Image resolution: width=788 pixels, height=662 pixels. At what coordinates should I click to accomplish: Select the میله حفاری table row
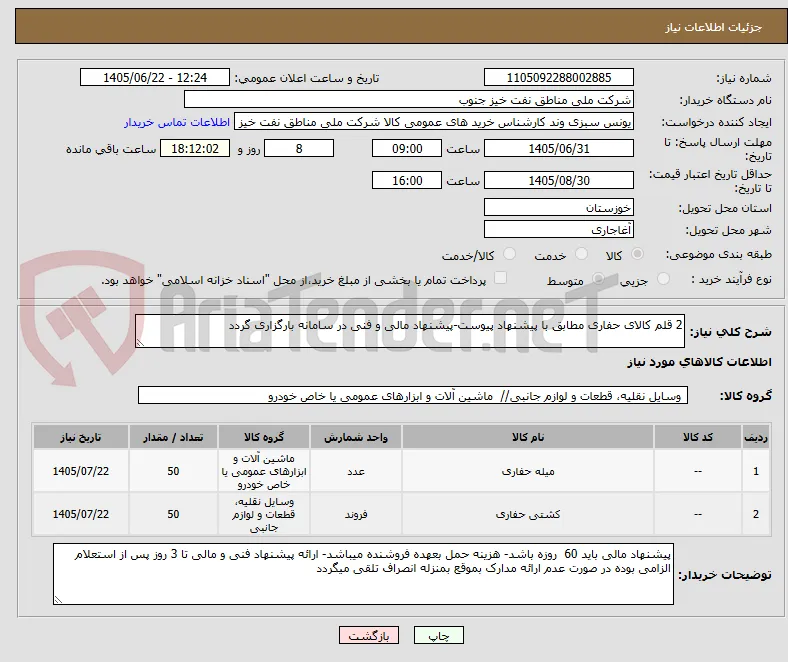coord(401,471)
